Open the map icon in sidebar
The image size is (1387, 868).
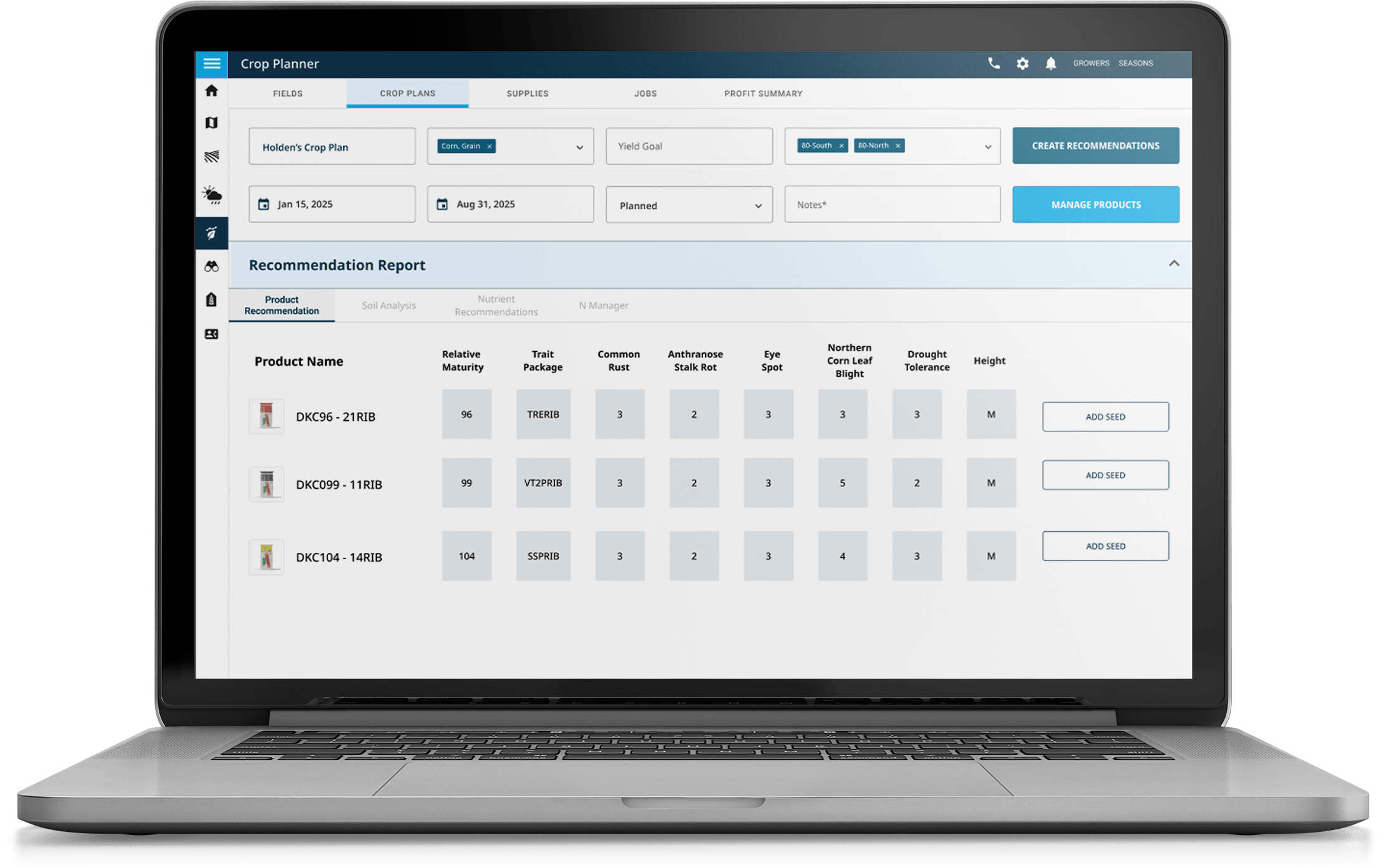212,123
